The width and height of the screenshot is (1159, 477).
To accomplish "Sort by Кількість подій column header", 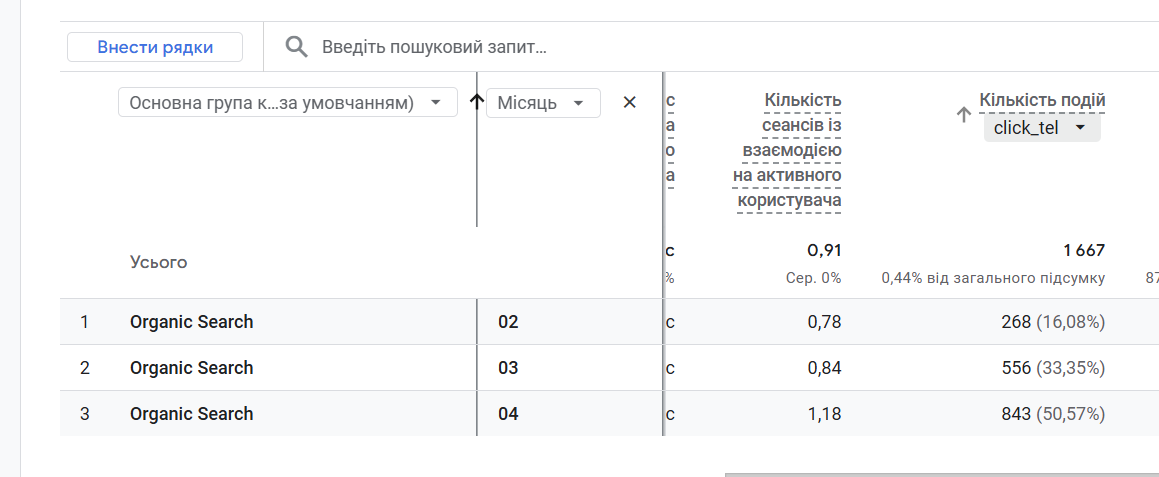I will tap(1042, 101).
